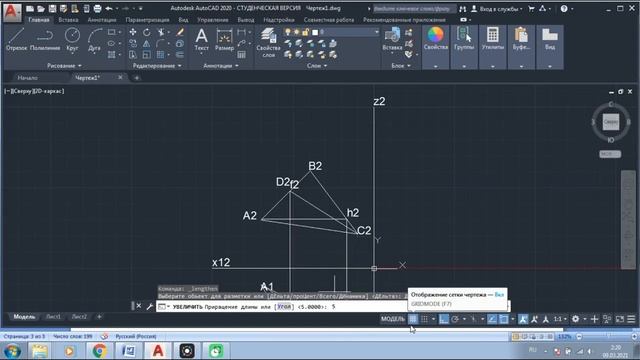Open the Вставка ribbon tab
The width and height of the screenshot is (640, 360).
coord(68,20)
